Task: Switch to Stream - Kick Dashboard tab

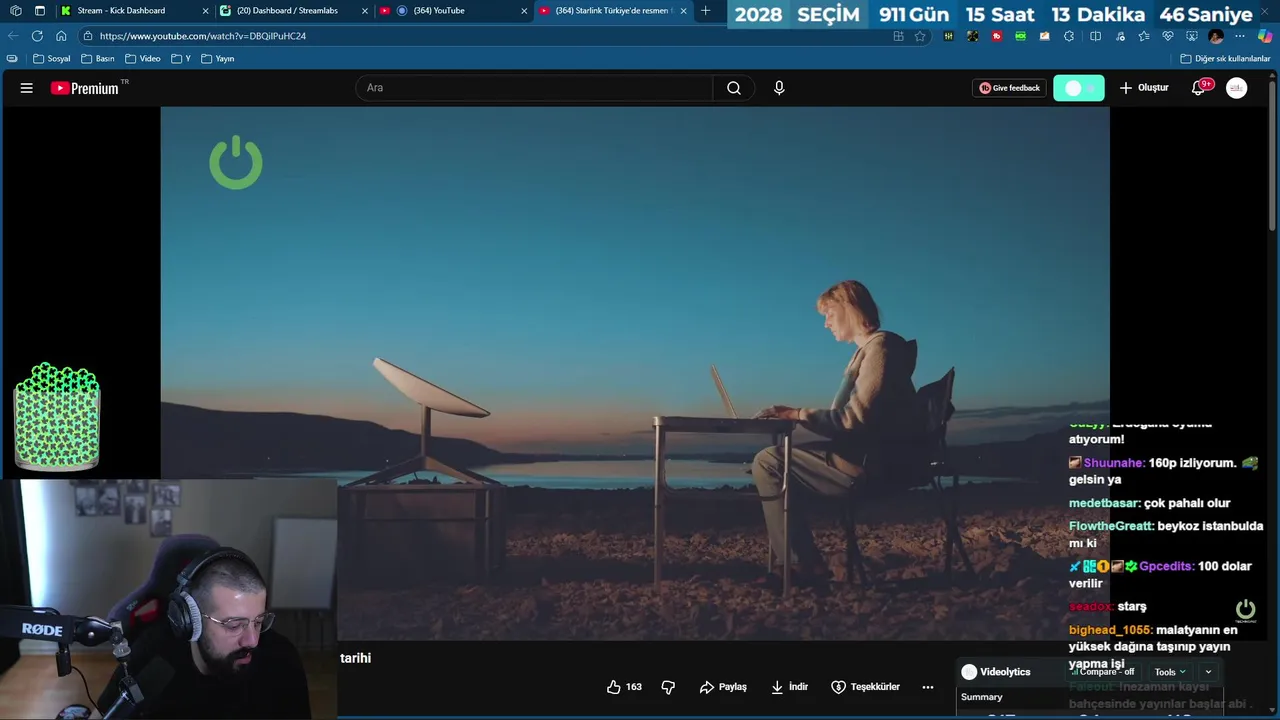Action: point(134,11)
